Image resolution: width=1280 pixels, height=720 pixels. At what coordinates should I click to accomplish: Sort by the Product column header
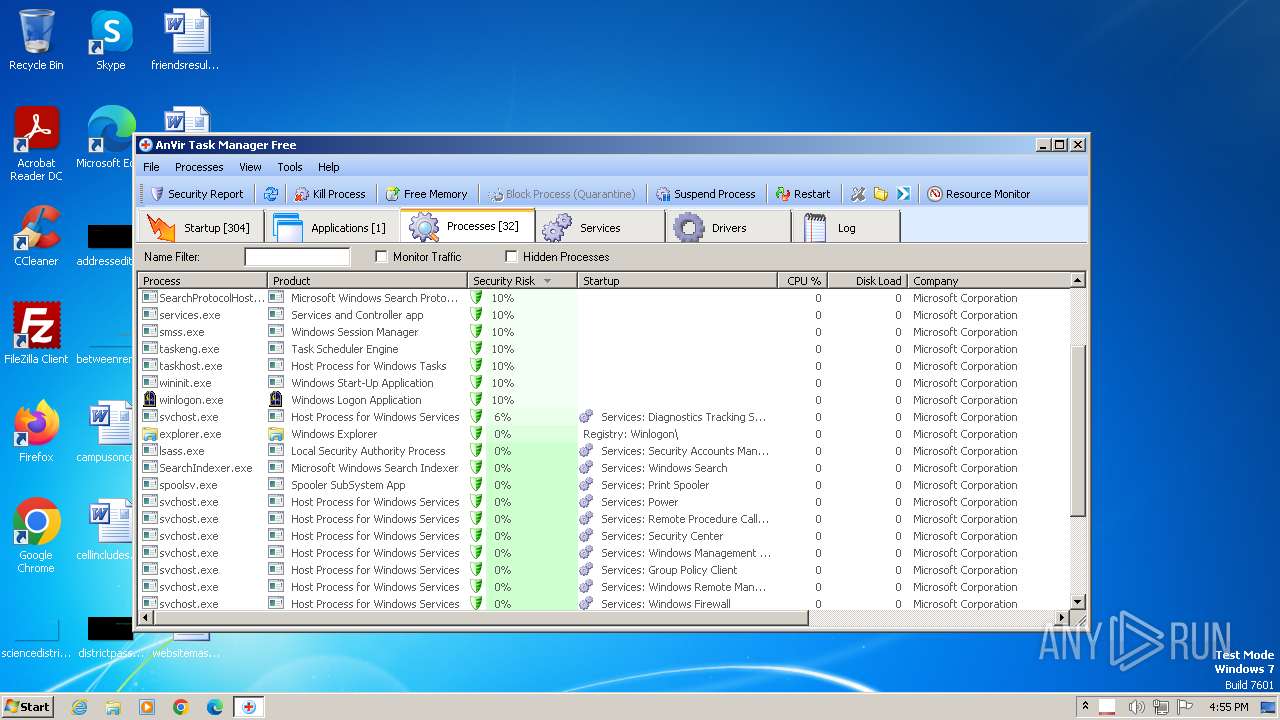click(367, 281)
